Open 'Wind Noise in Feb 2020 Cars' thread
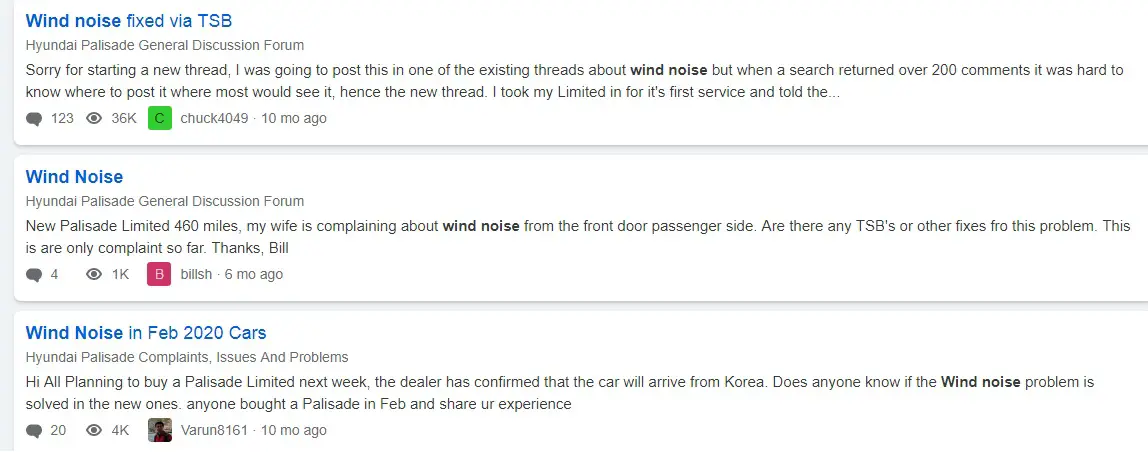1148x452 pixels. (146, 333)
